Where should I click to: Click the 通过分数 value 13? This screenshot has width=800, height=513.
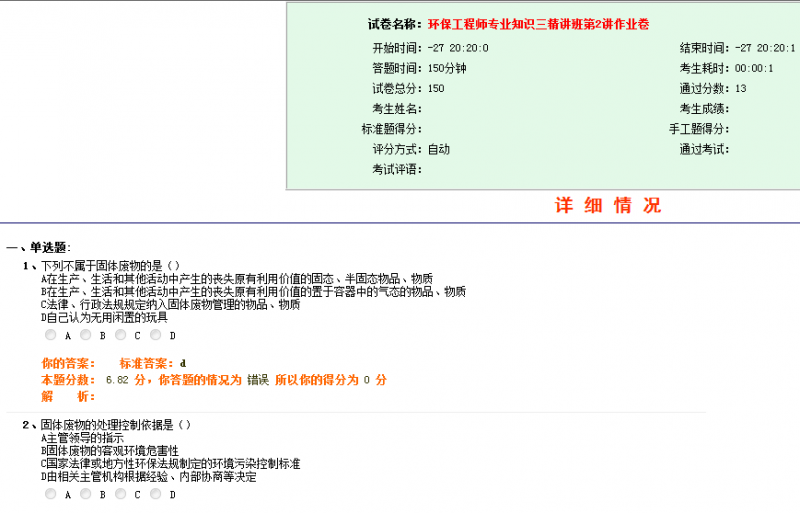[740, 89]
